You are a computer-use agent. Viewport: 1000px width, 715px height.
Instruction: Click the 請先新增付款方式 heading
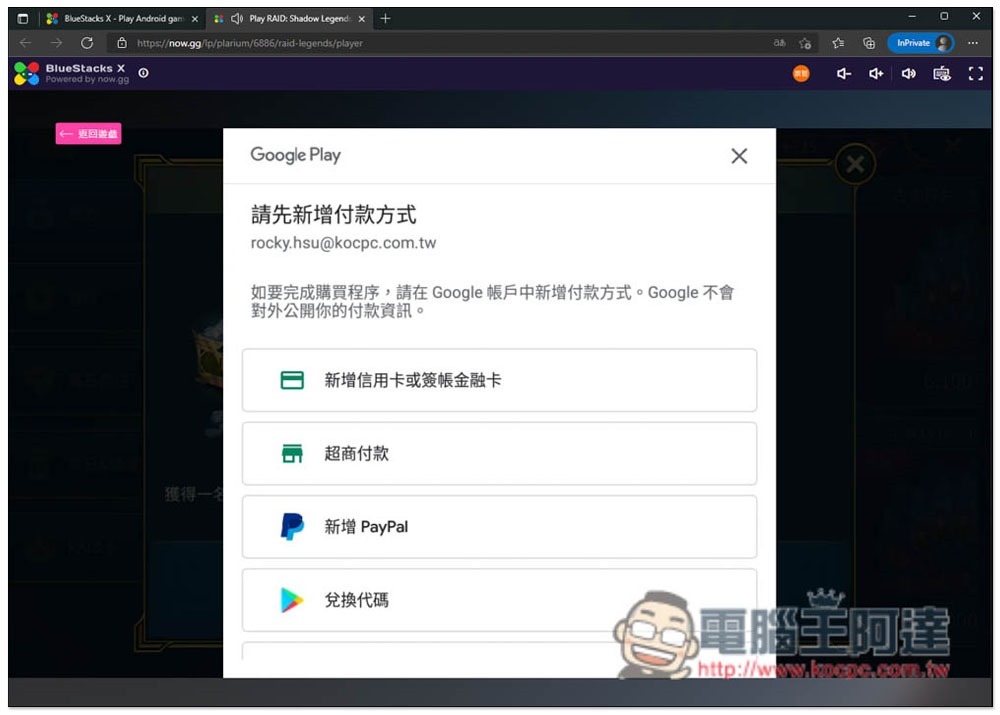(334, 214)
